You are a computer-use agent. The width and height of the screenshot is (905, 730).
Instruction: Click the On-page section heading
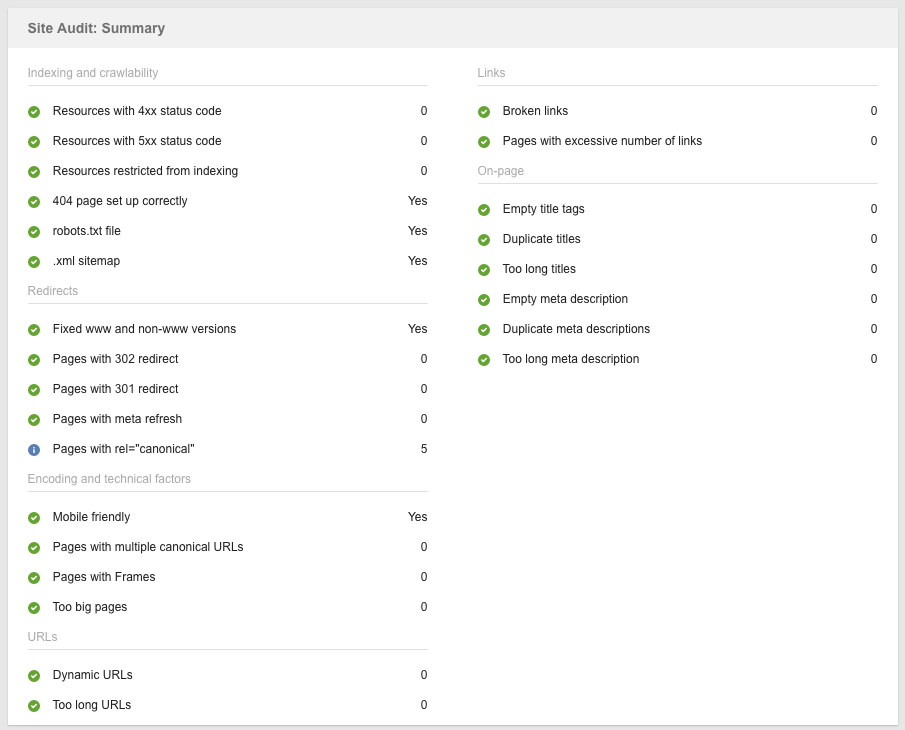(500, 171)
